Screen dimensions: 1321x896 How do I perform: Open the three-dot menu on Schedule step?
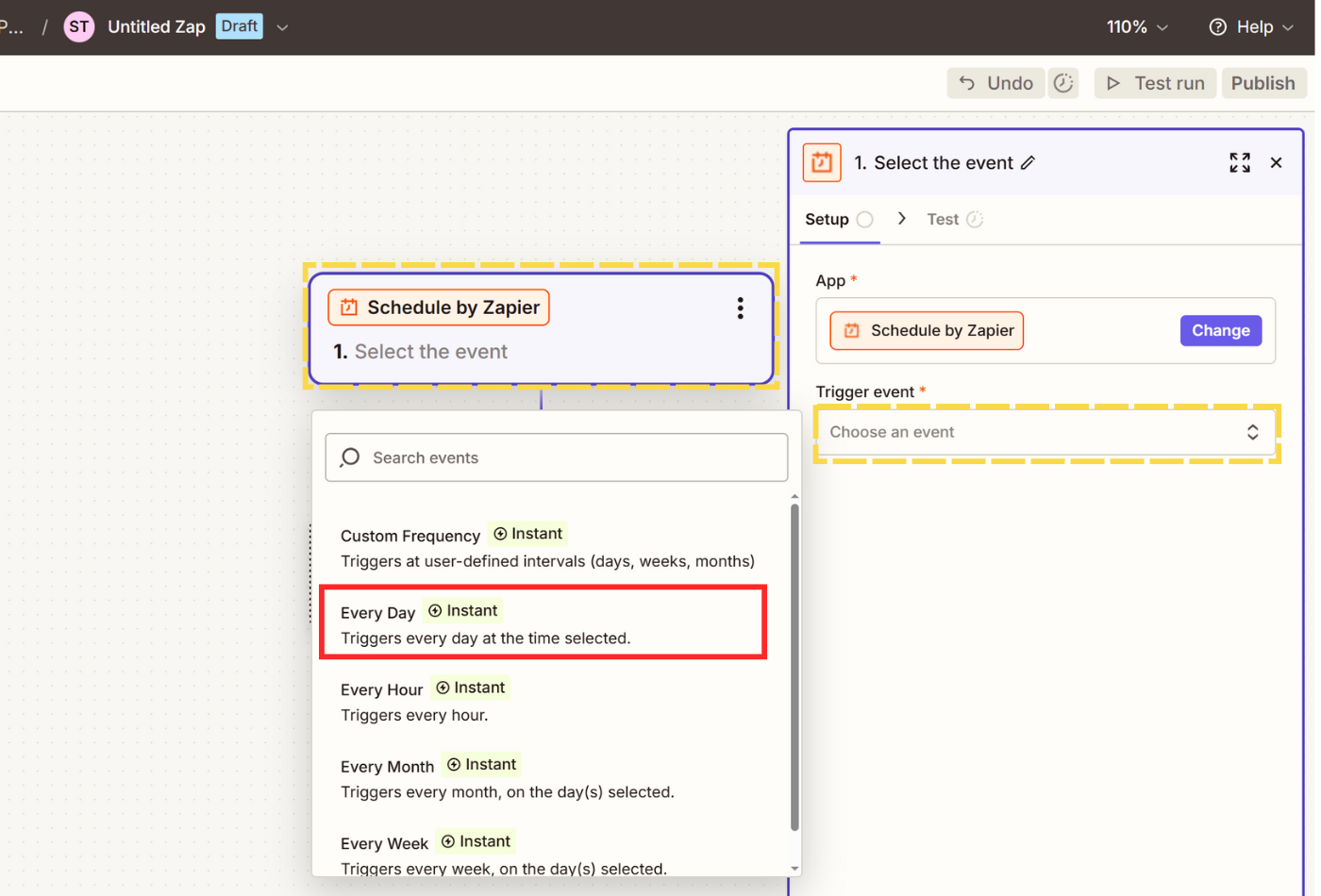pyautogui.click(x=740, y=308)
